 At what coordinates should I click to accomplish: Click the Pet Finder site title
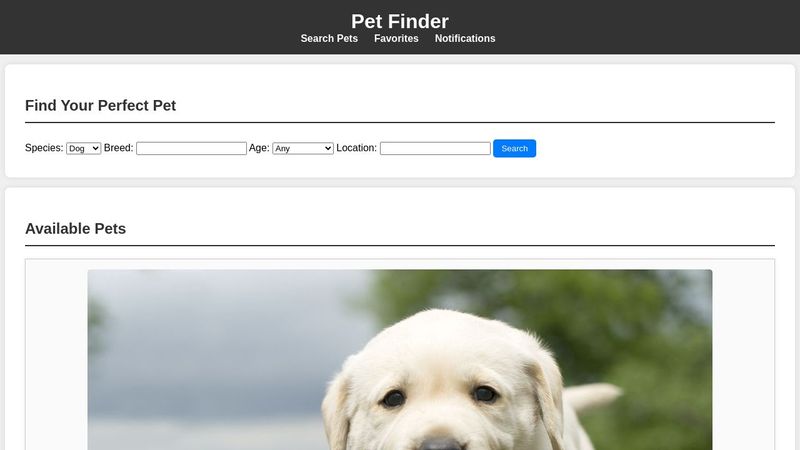coord(400,21)
